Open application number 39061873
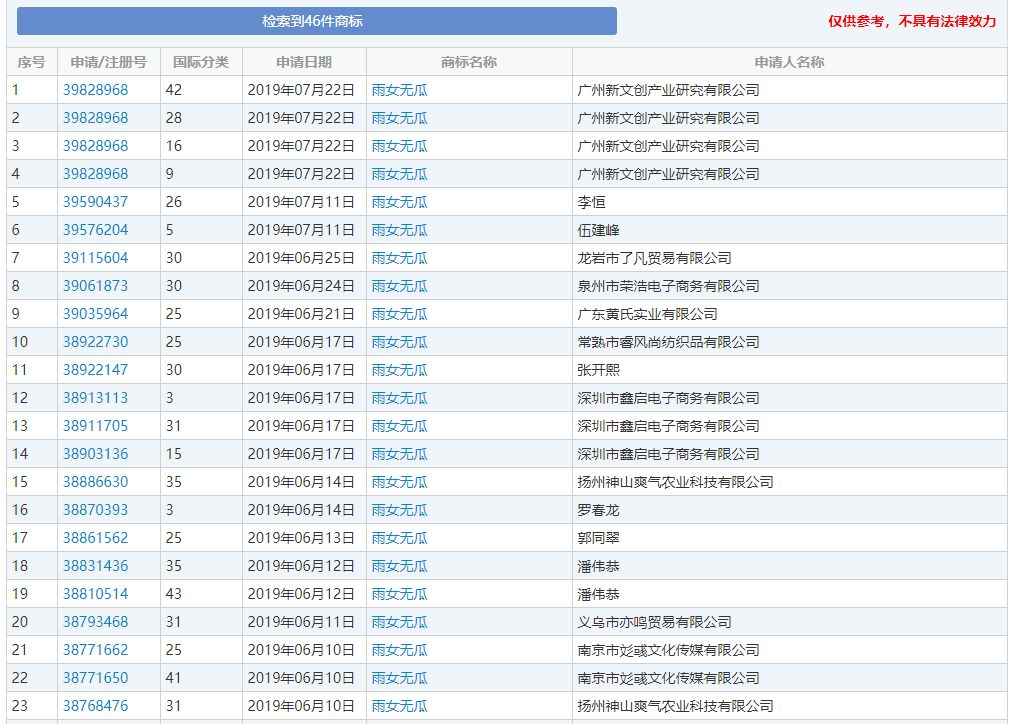The image size is (1014, 724). (x=96, y=286)
